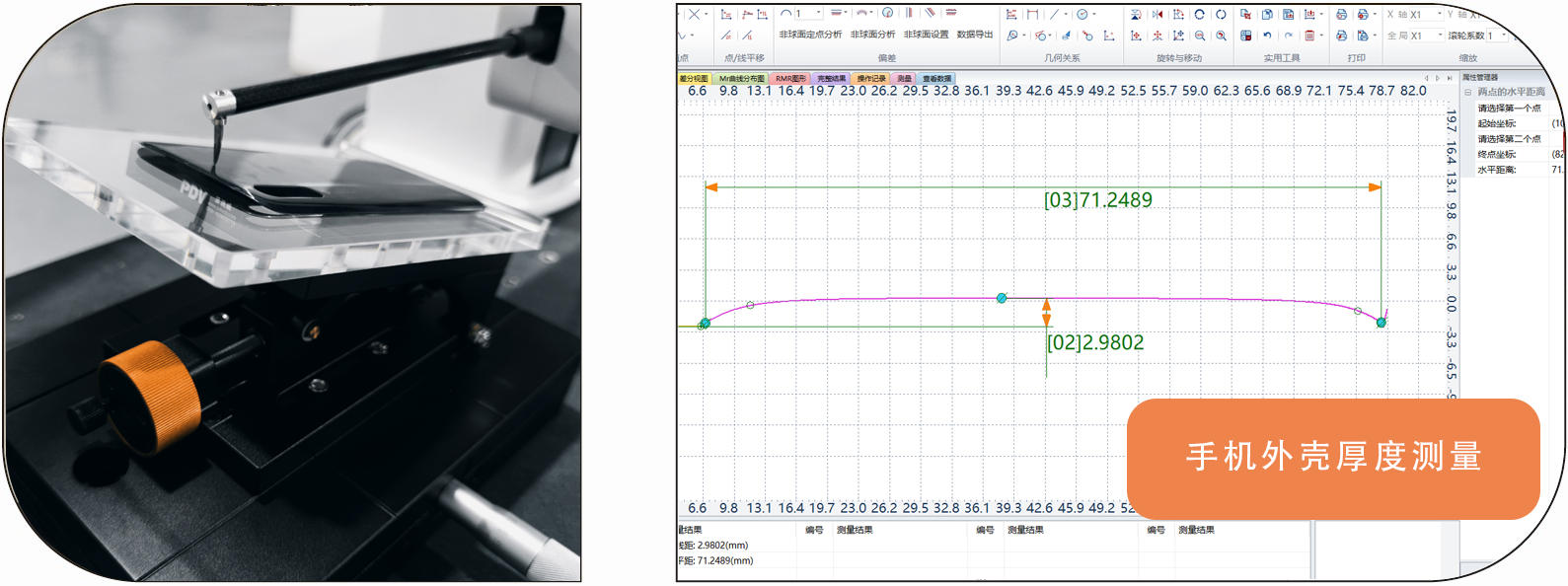Click the undo arrow icon
The width and height of the screenshot is (1568, 586).
[x=1267, y=36]
